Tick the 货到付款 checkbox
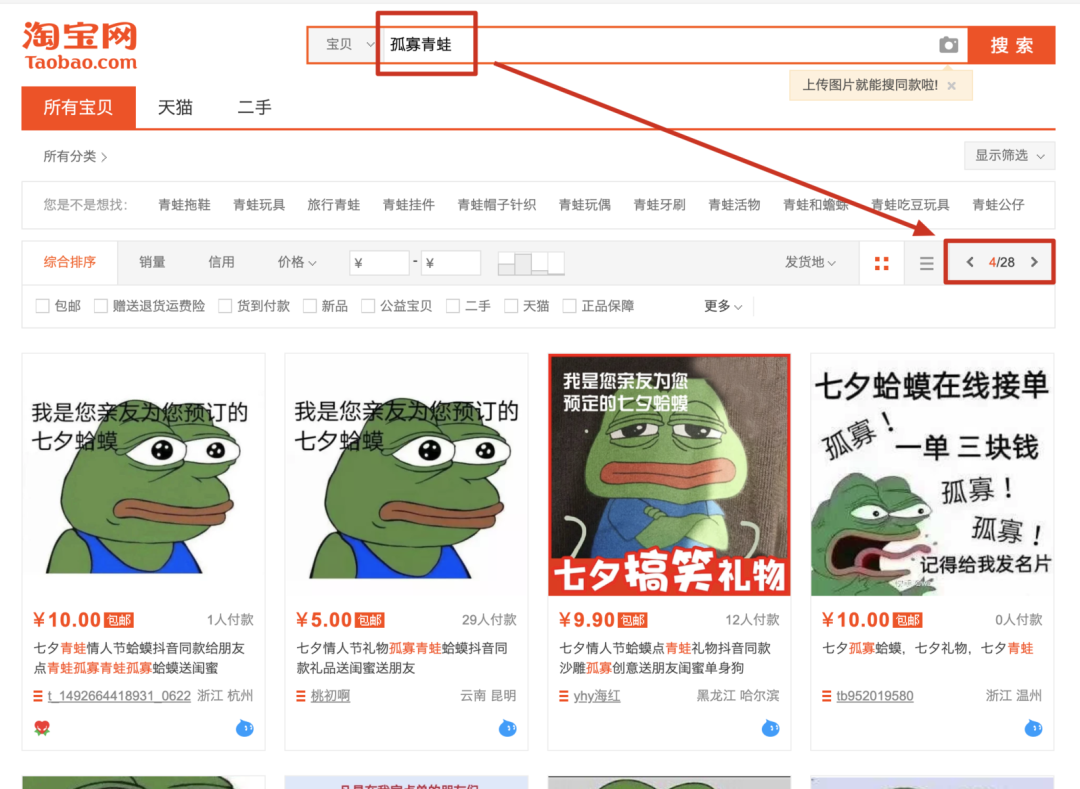Image resolution: width=1080 pixels, height=789 pixels. click(x=225, y=306)
